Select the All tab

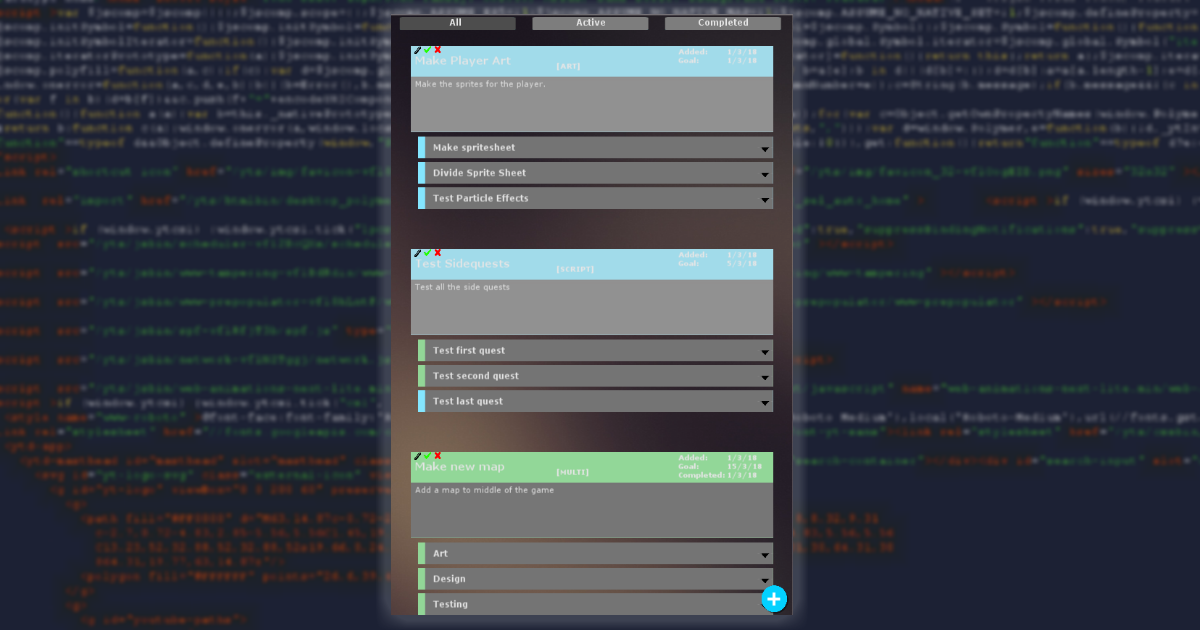[457, 23]
